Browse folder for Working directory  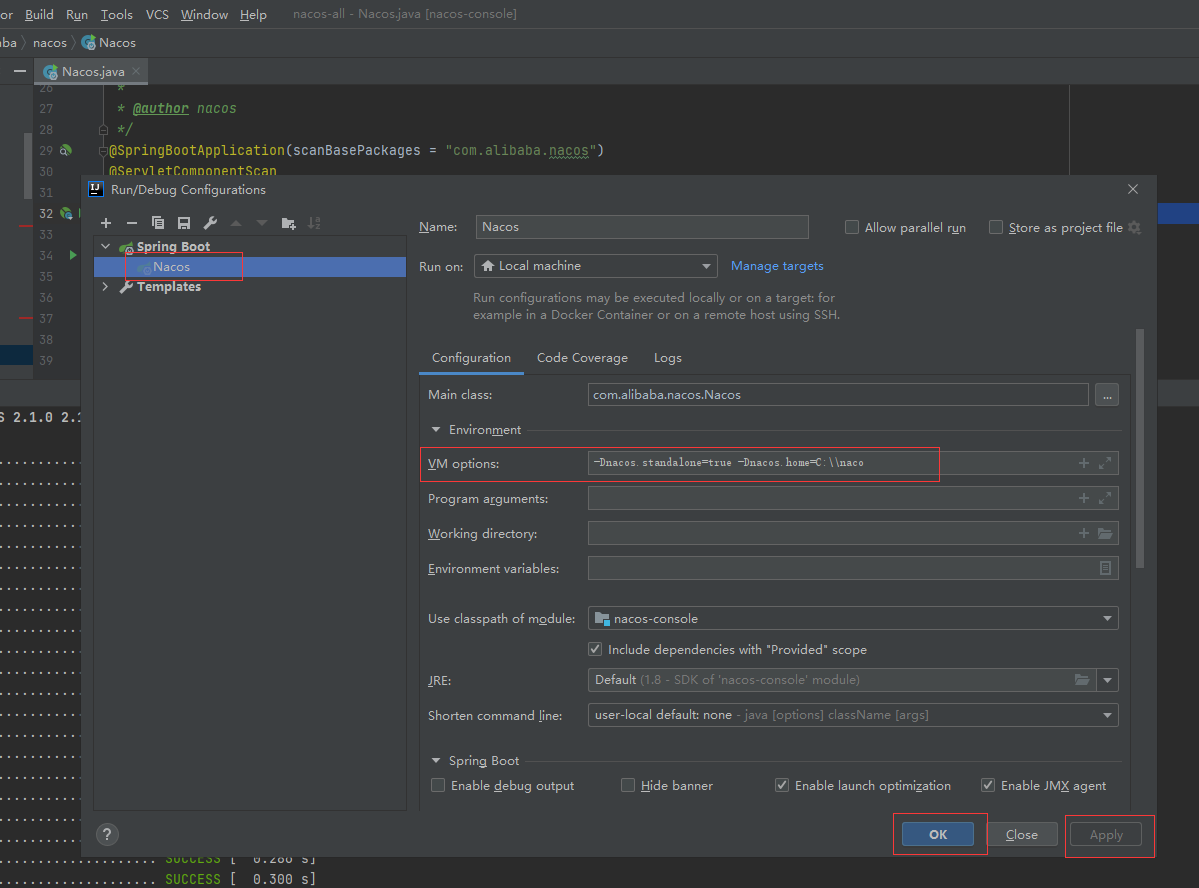click(1105, 533)
